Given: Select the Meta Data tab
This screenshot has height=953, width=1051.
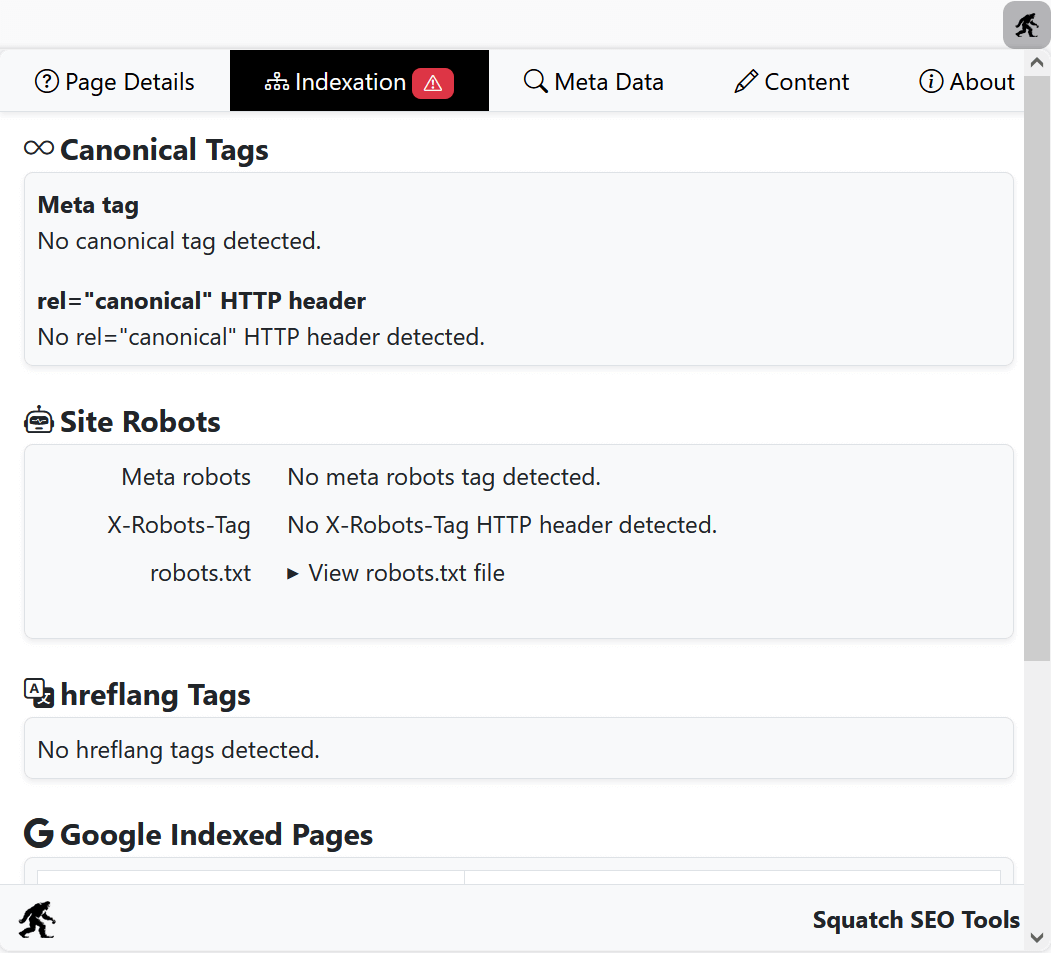Looking at the screenshot, I should click(593, 81).
